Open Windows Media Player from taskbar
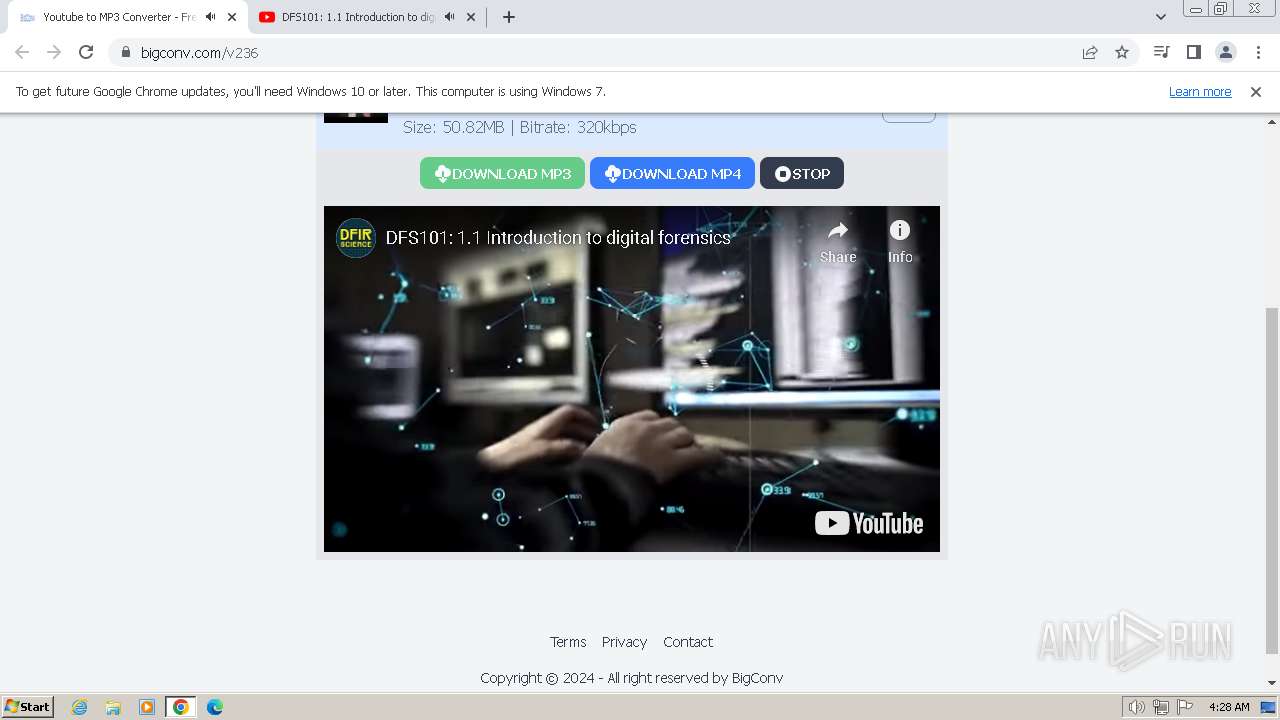 [x=147, y=707]
